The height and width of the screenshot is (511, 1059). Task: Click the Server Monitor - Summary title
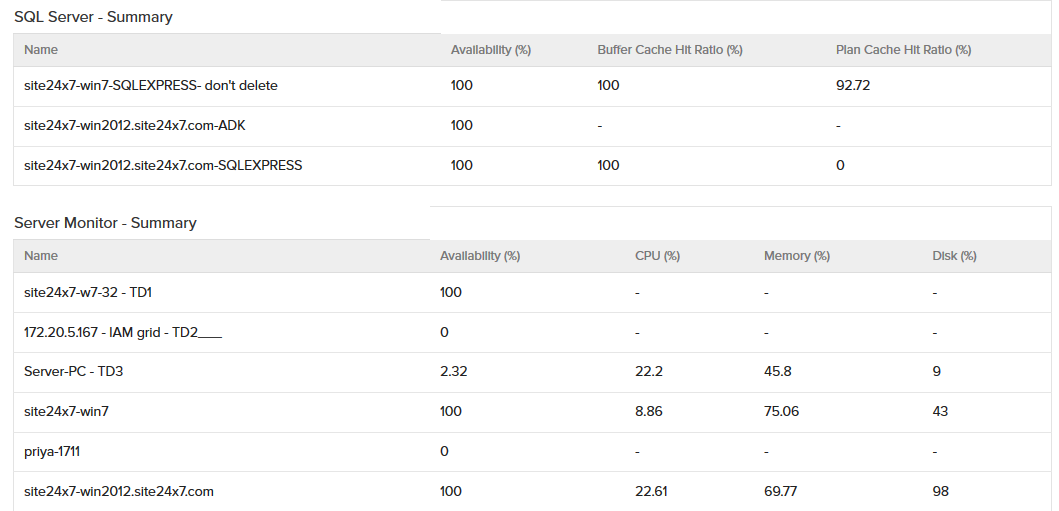point(105,223)
